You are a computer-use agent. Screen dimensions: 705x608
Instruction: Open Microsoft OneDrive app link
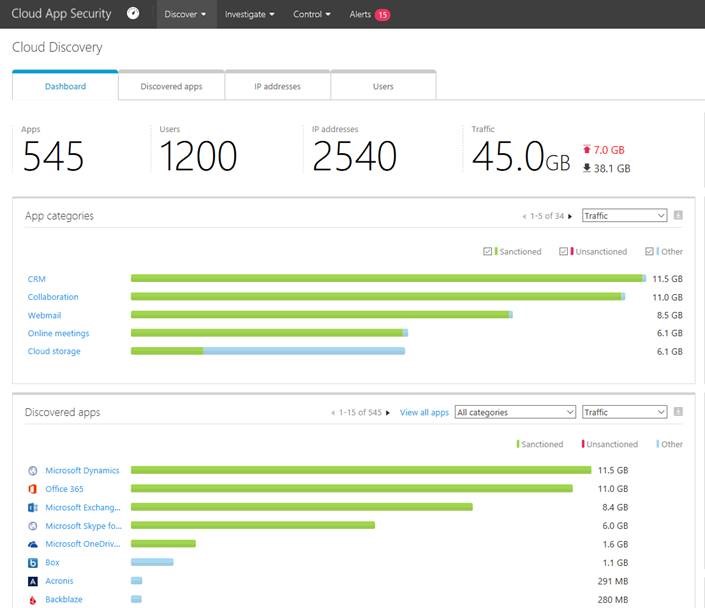pos(83,544)
